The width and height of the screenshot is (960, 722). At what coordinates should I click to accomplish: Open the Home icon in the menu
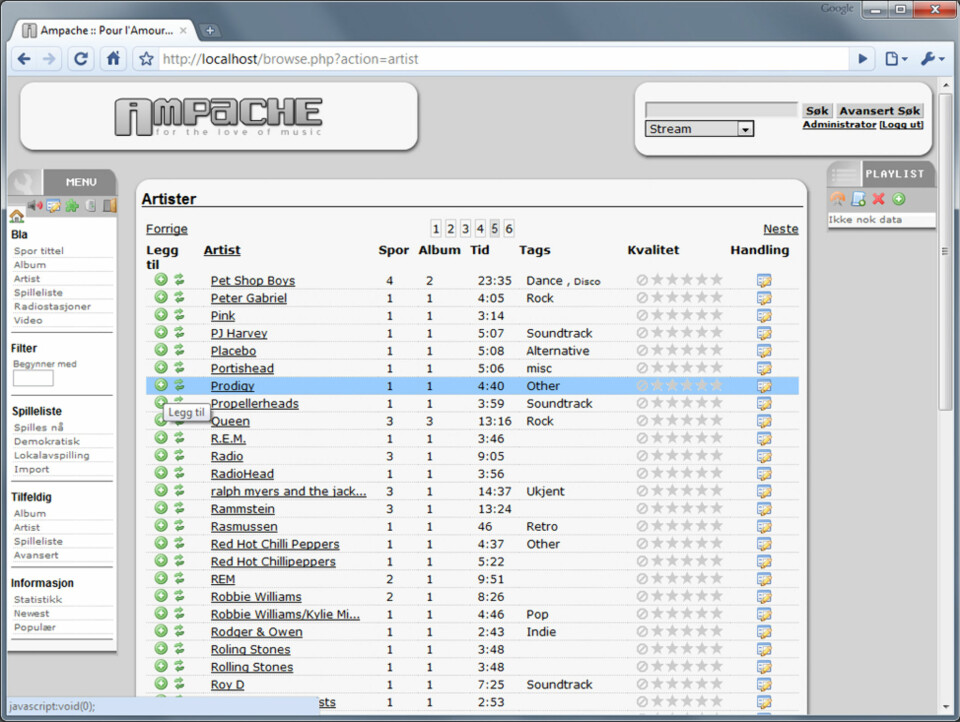coord(17,216)
